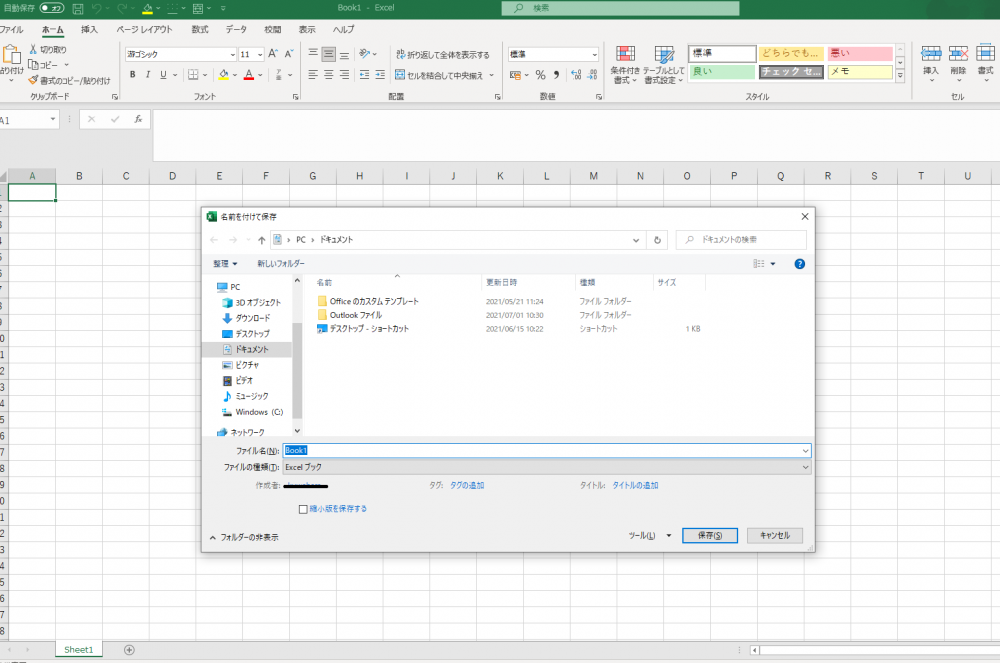The width and height of the screenshot is (1000, 663).
Task: Click the Underline formatting icon
Action: [163, 75]
